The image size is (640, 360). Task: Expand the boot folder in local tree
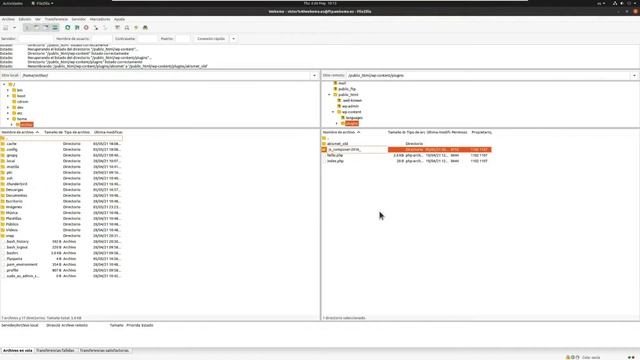8,96
